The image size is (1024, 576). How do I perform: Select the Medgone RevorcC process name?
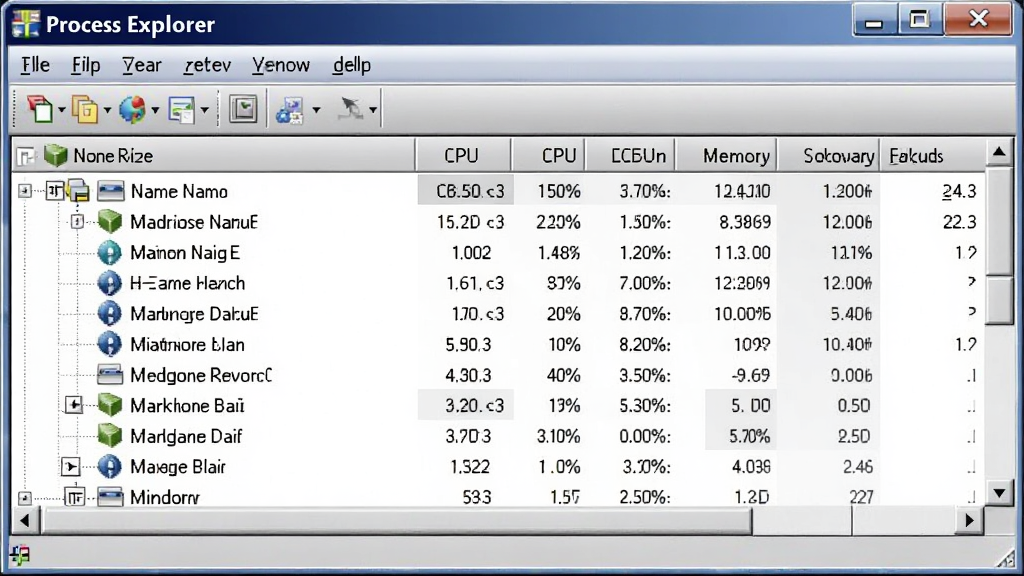click(x=200, y=376)
